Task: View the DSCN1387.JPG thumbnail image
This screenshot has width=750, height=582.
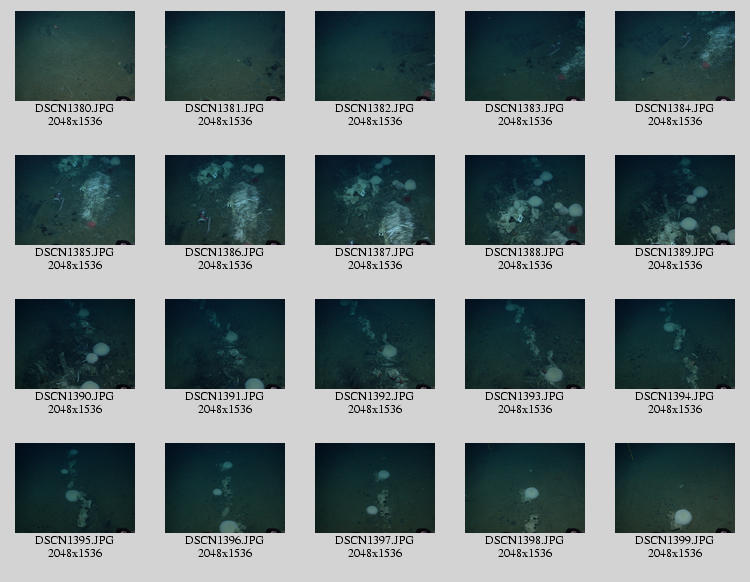Action: coord(375,200)
